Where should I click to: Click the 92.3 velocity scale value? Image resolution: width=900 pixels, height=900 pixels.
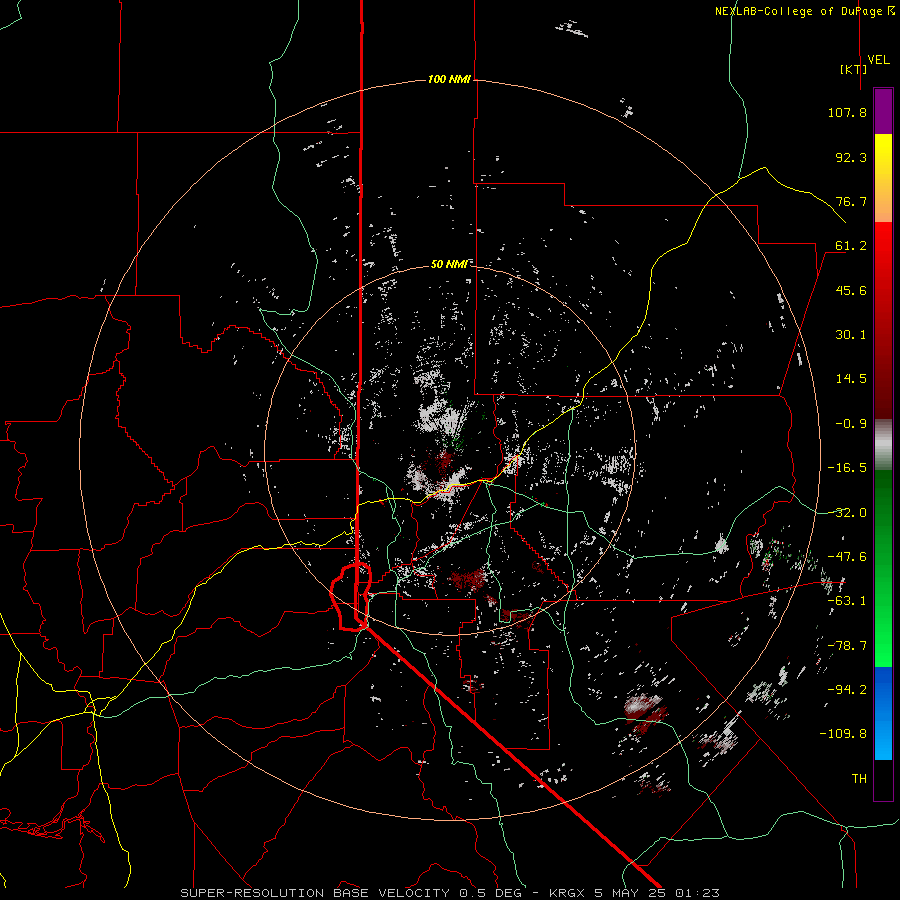pos(851,157)
